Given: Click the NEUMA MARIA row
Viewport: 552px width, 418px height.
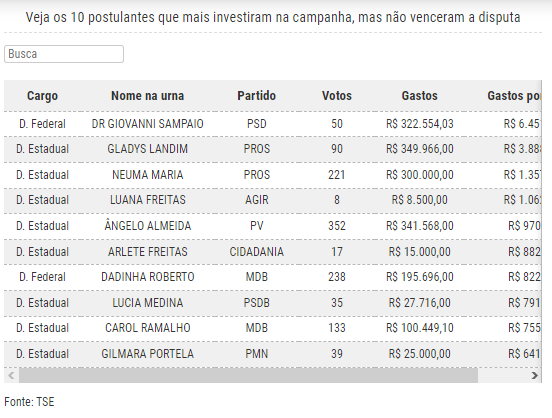Looking at the screenshot, I should click(x=272, y=175).
